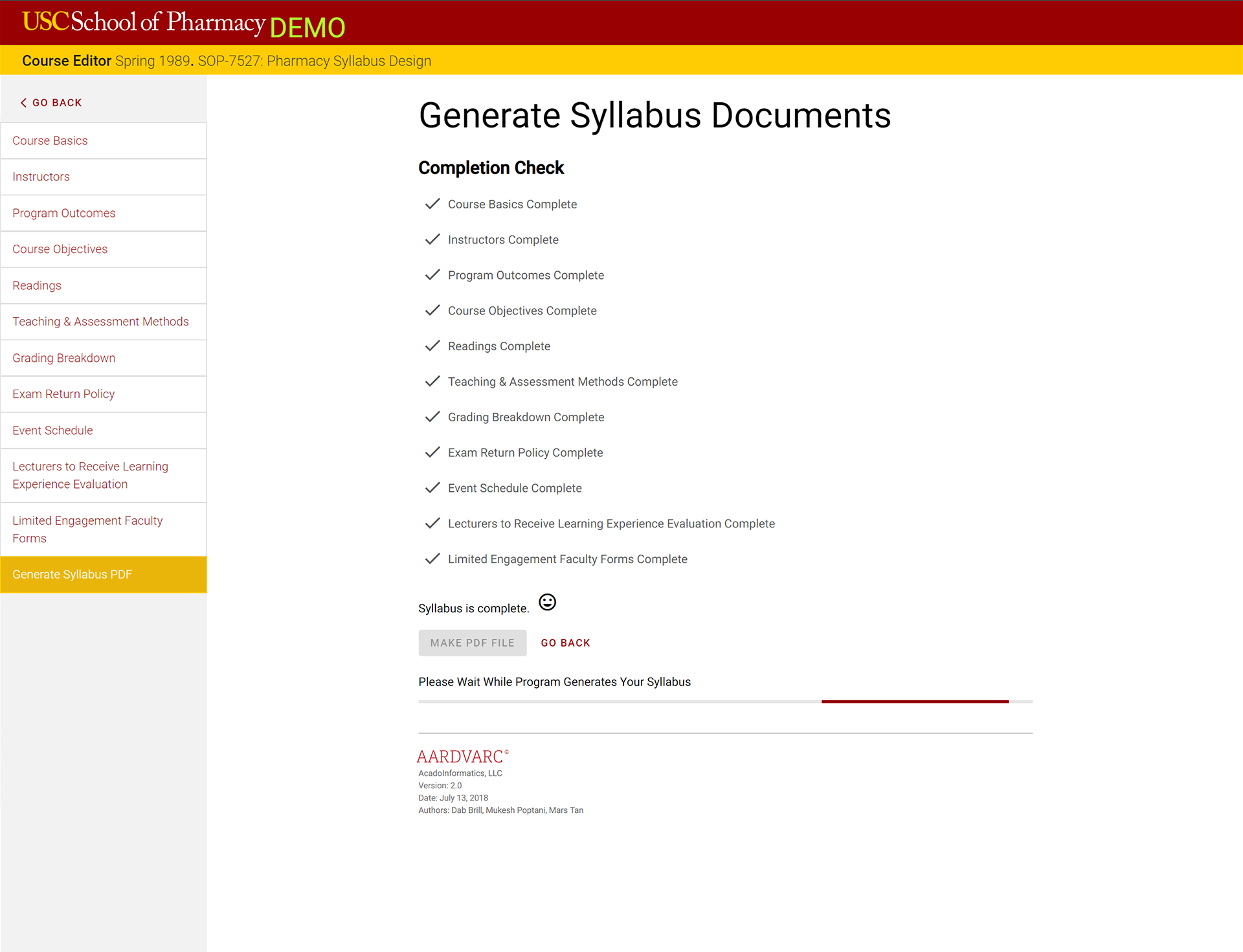Expand the Course Basics sidebar section

(x=103, y=141)
